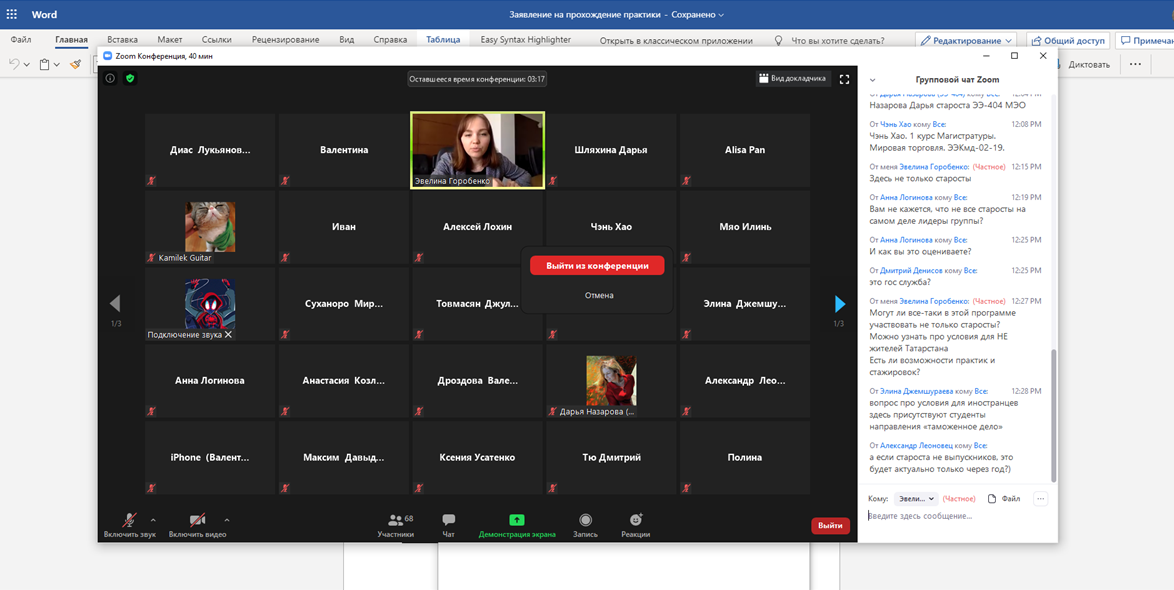Open the Реакции reactions menu
The image size is (1174, 590).
[x=636, y=526]
